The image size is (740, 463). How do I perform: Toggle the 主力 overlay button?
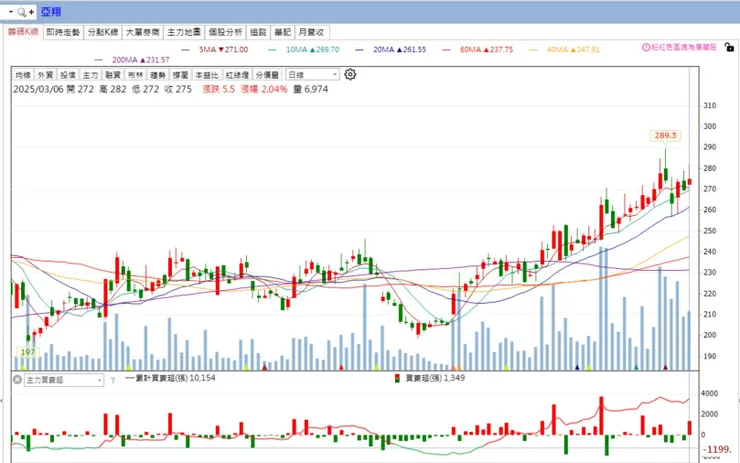[x=90, y=75]
